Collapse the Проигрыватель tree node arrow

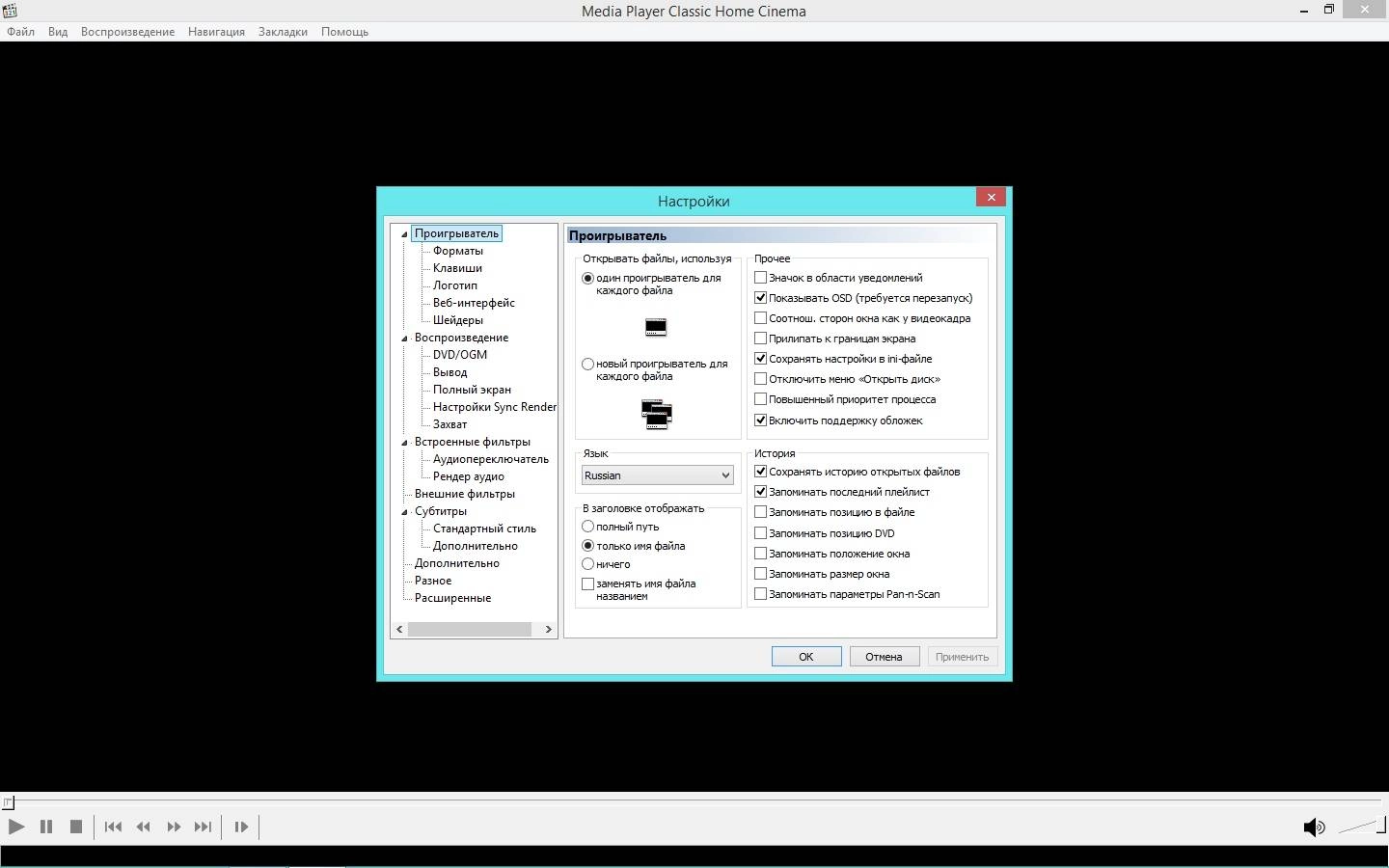point(405,234)
